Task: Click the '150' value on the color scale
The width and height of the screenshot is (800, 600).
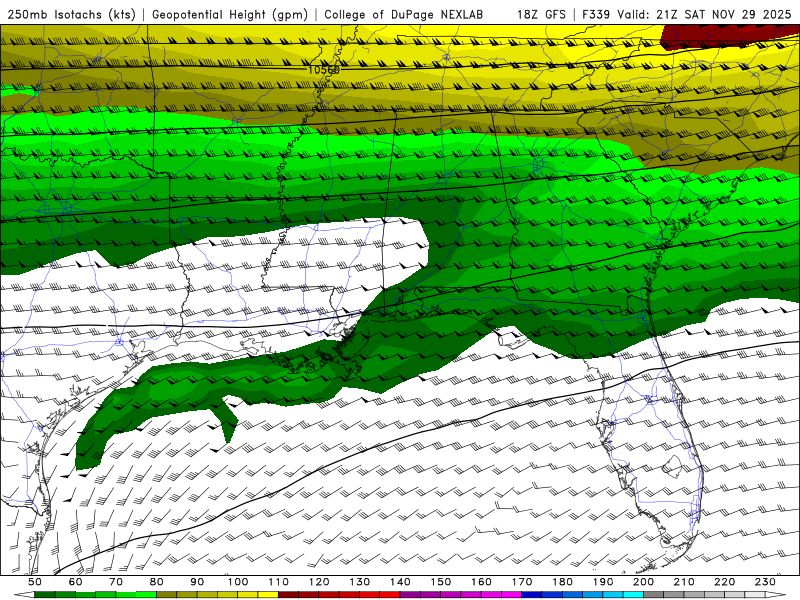Action: pyautogui.click(x=441, y=582)
